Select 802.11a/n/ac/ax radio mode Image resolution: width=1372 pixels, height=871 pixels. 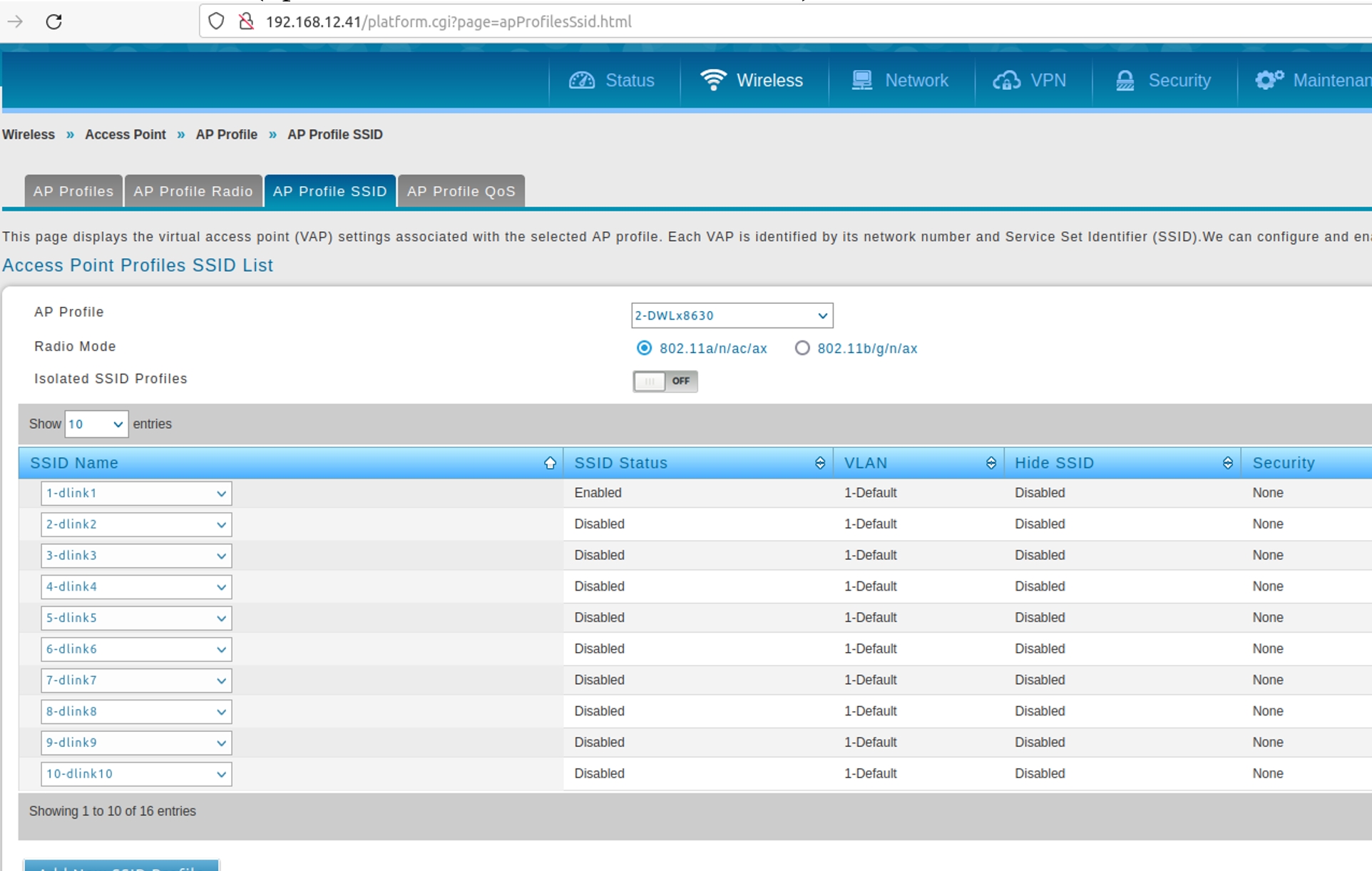click(x=644, y=348)
